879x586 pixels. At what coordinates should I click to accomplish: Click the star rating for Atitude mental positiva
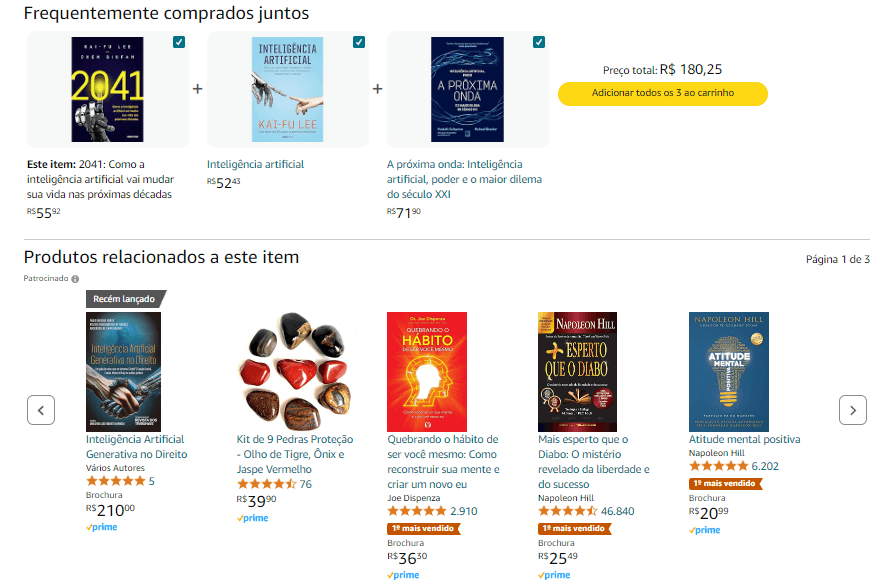[x=718, y=466]
